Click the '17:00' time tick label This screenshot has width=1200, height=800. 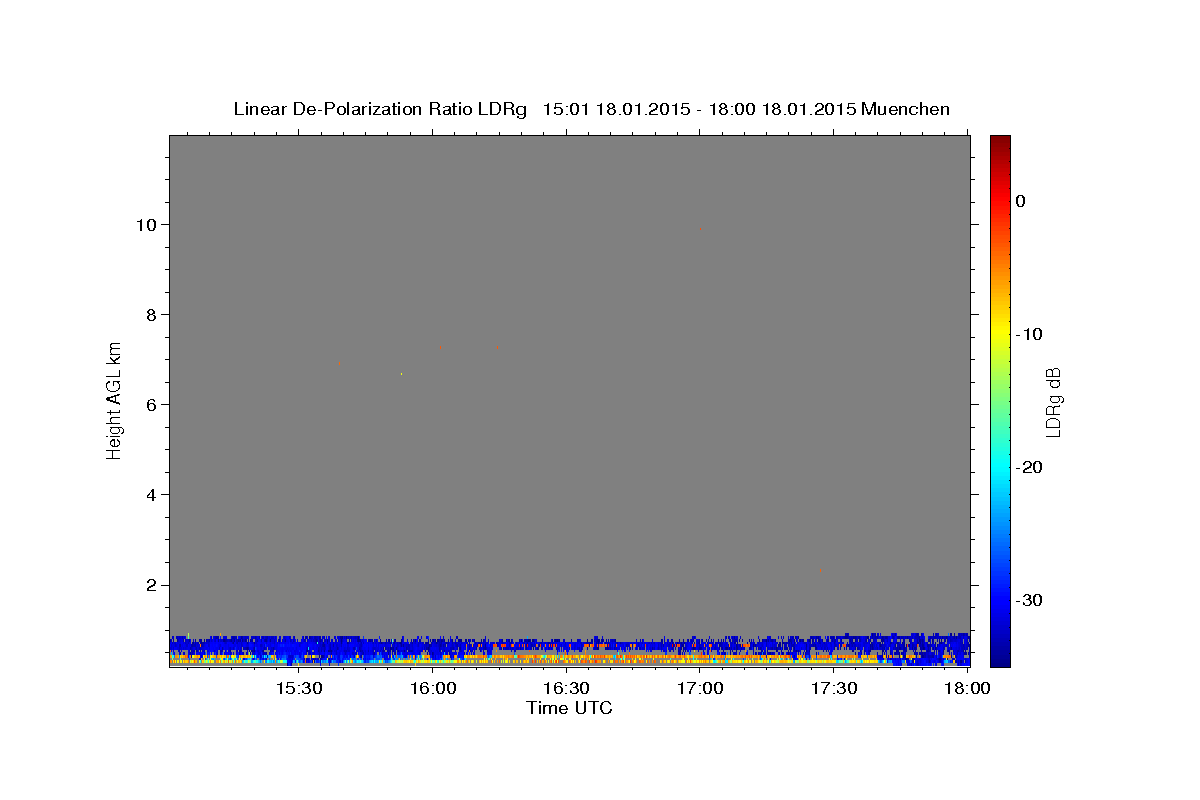(x=700, y=688)
